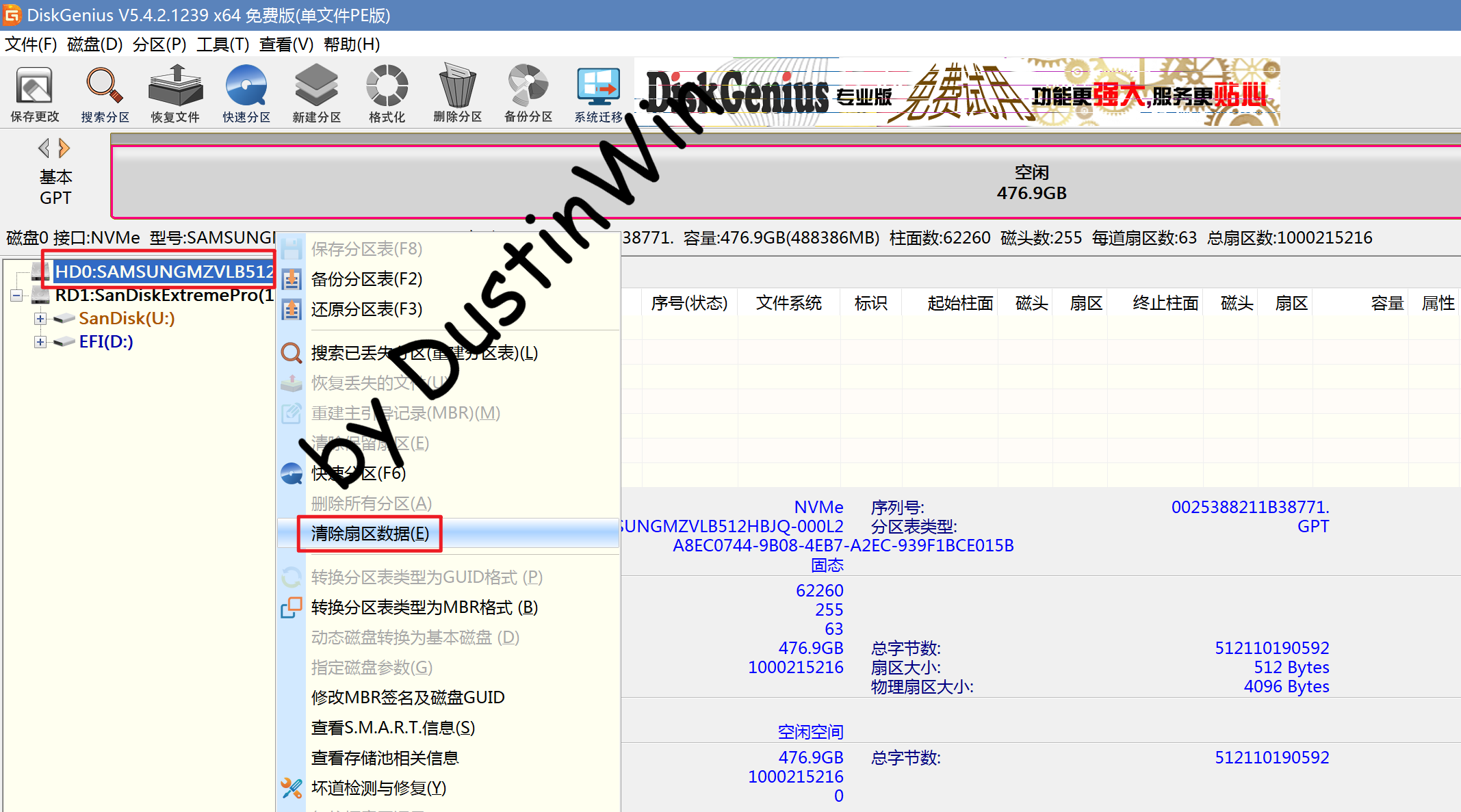Click the Recover Files (恢复文件) toolbar icon
This screenshot has width=1461, height=812.
coord(175,94)
